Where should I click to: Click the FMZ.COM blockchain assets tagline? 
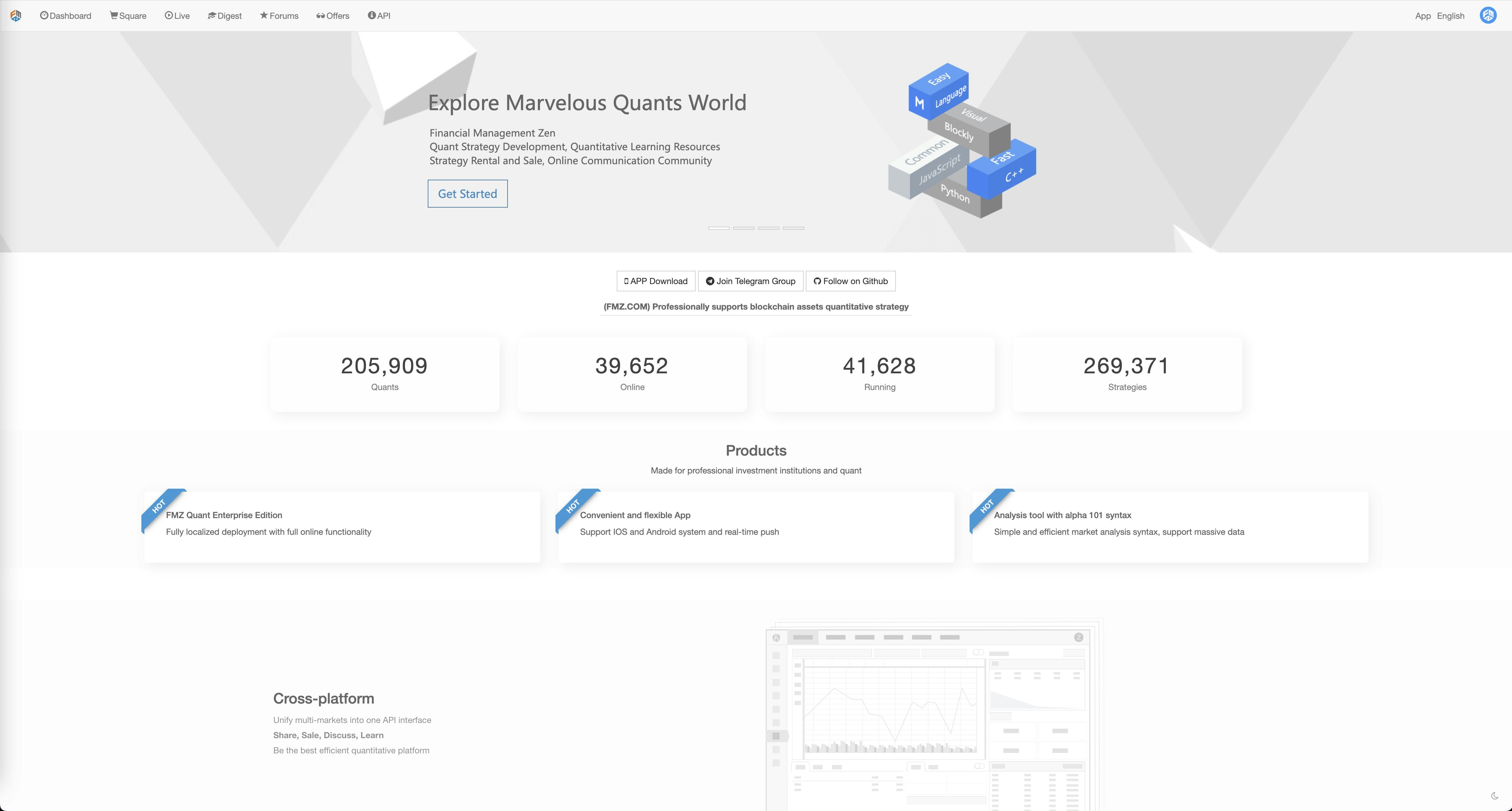click(x=756, y=307)
